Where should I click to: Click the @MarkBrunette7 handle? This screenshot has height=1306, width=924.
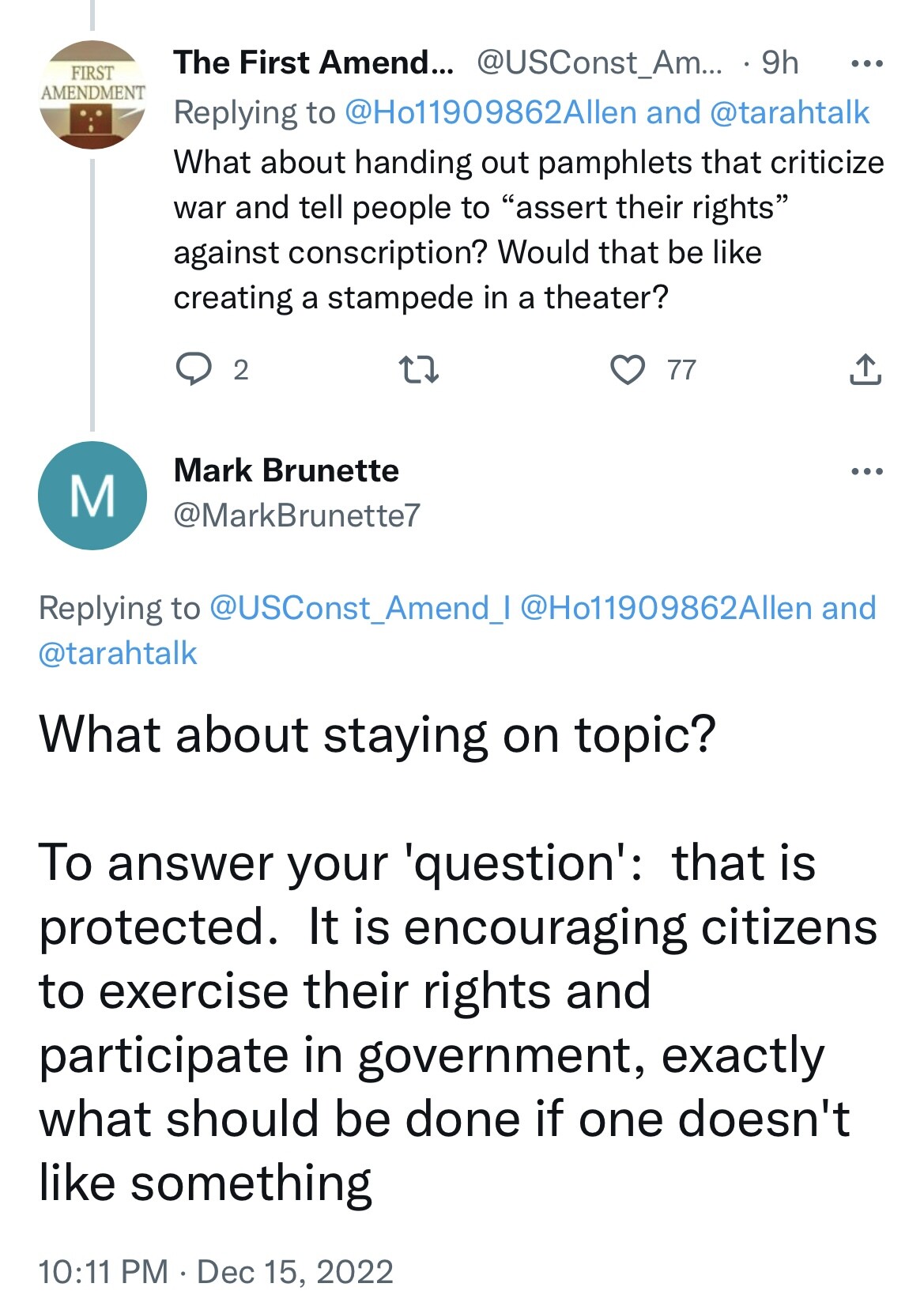(x=297, y=515)
